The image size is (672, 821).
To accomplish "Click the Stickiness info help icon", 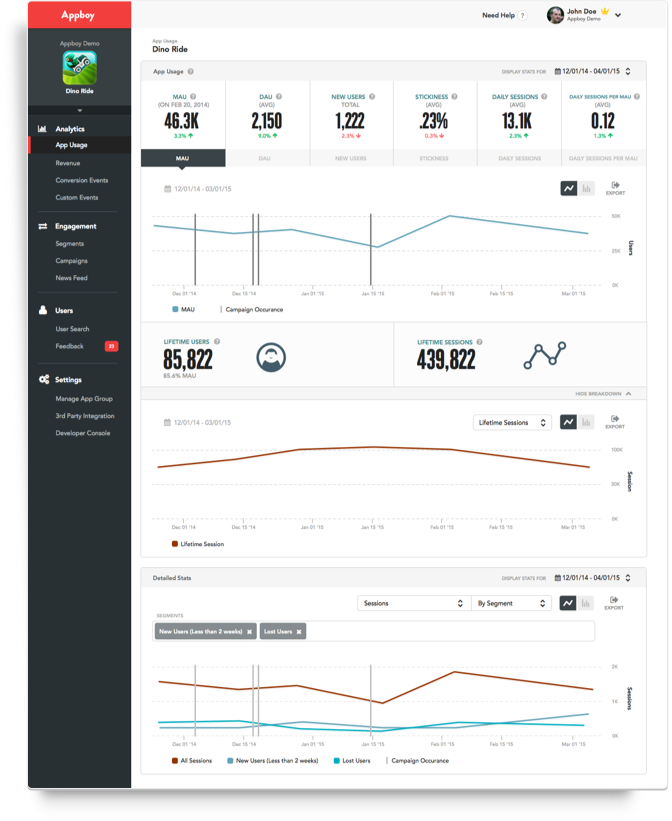I will tap(454, 97).
